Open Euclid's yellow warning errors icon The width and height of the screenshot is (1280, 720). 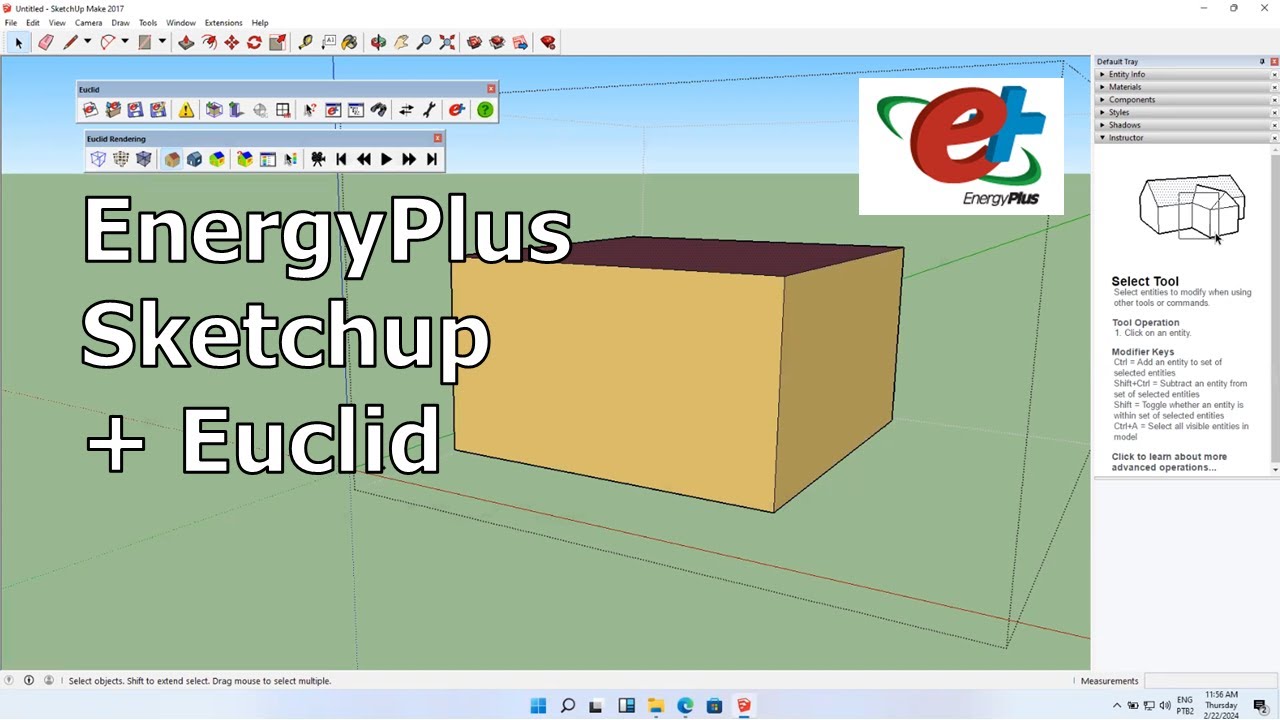tap(186, 110)
